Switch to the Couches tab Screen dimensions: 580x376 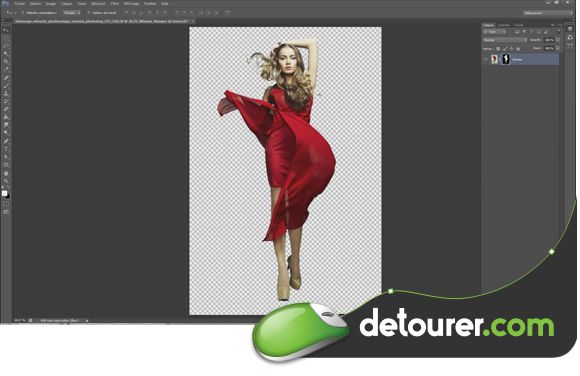click(x=504, y=25)
